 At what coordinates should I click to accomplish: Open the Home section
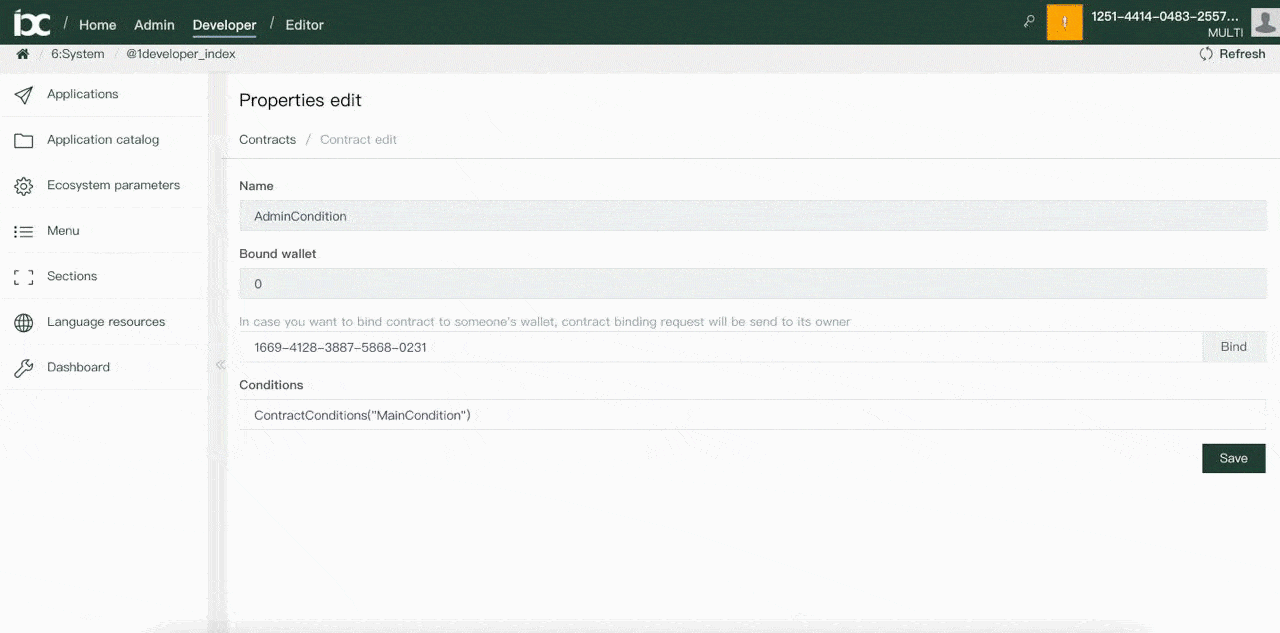pos(97,25)
